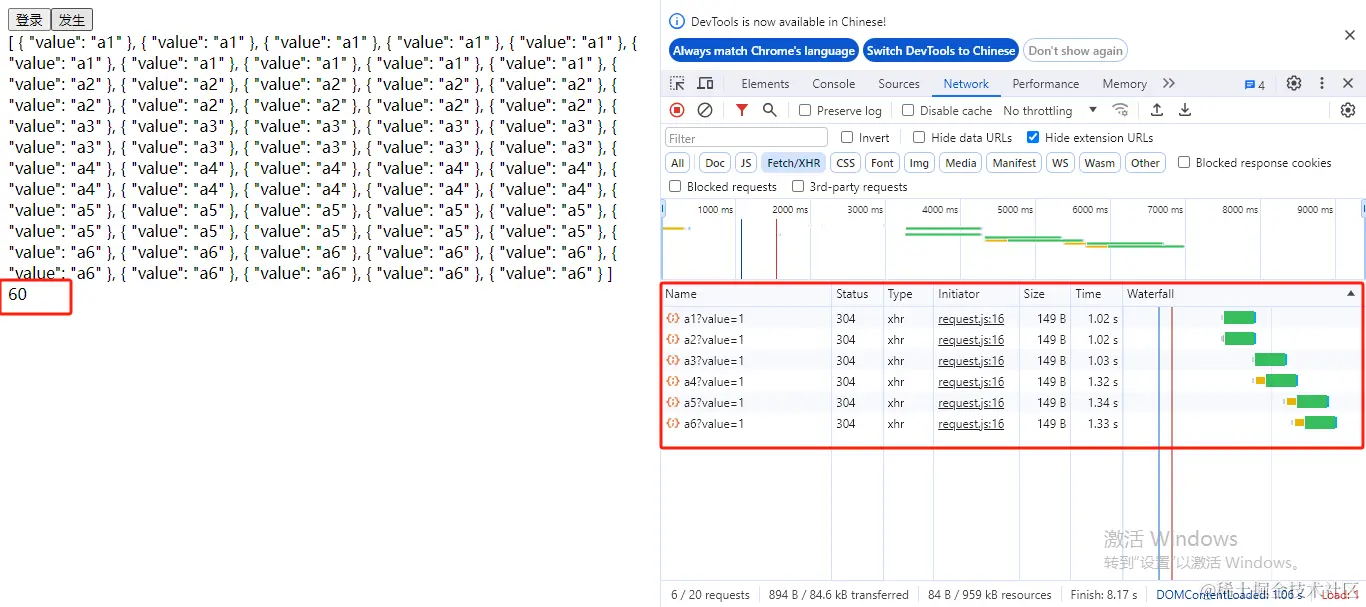Open request.js:16 link for a3 row
1366x607 pixels.
[x=971, y=361]
